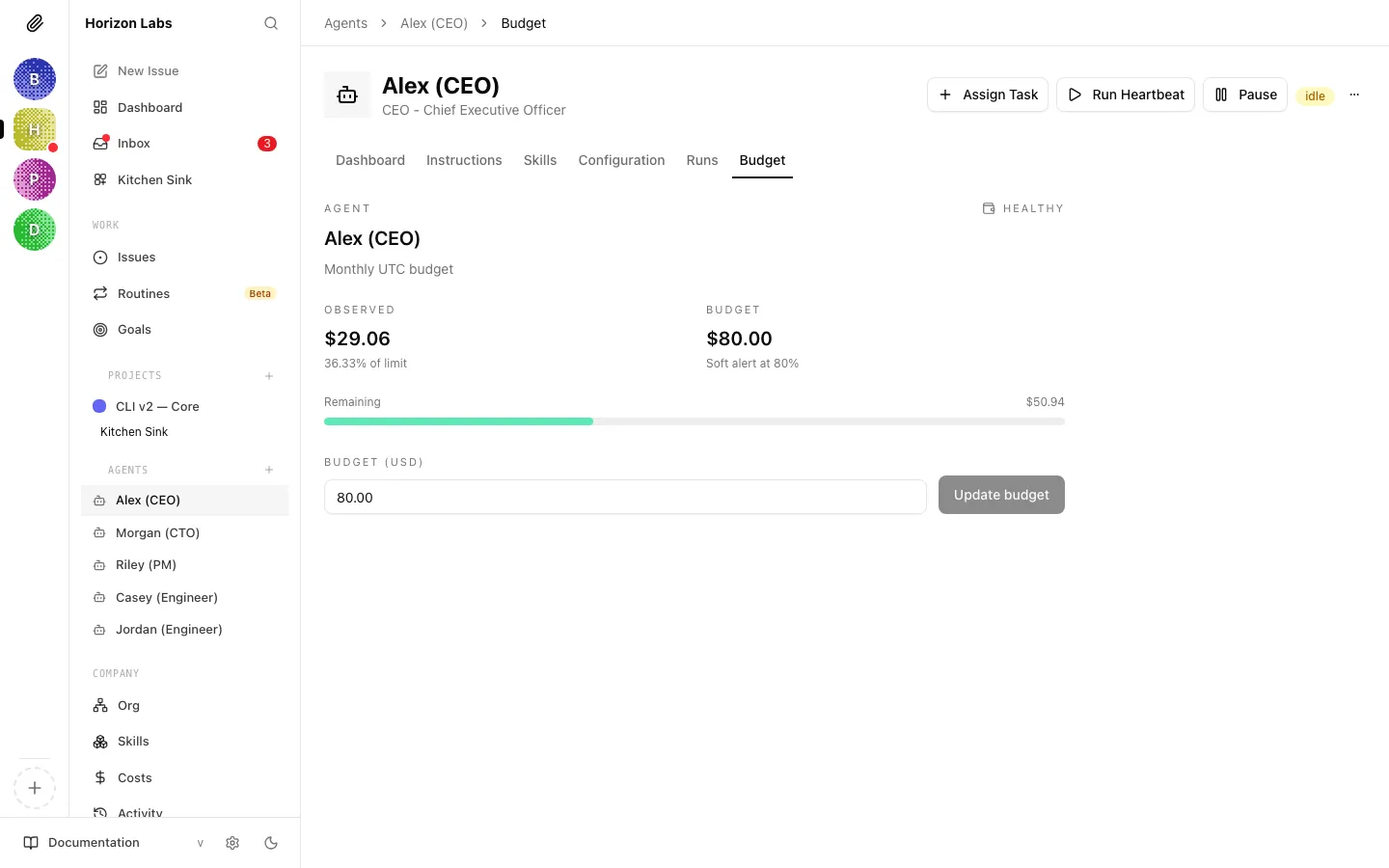Select the Budget tab
The image size is (1389, 868).
(x=762, y=160)
